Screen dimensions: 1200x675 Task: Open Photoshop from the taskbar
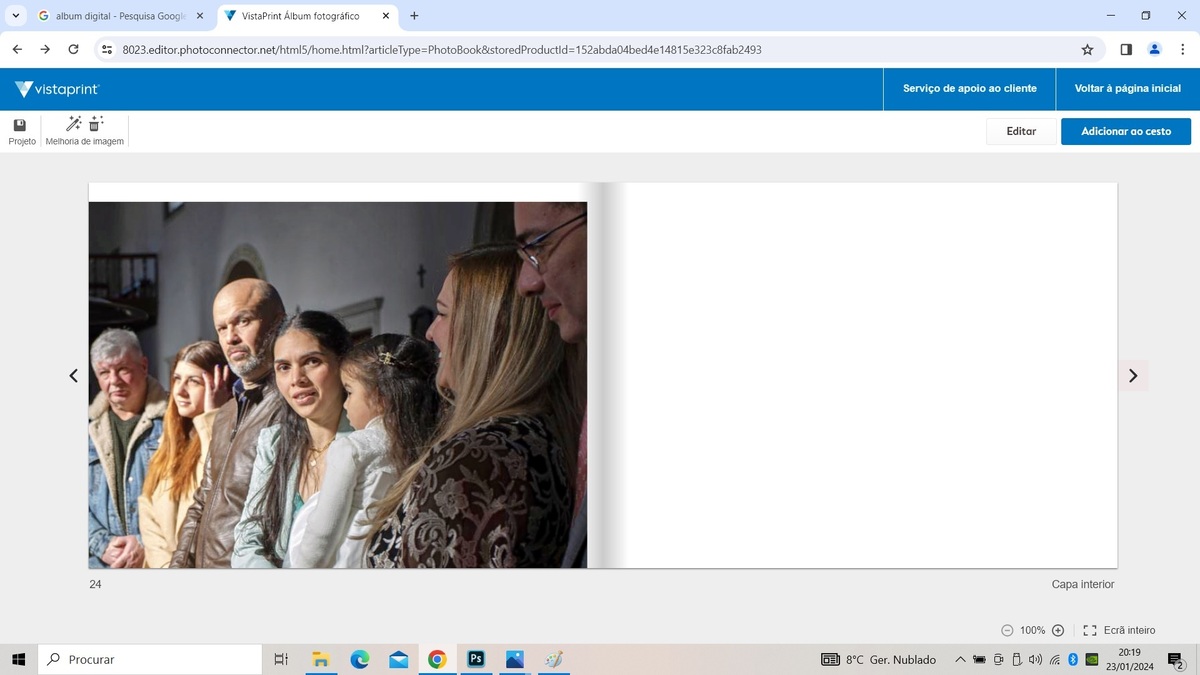click(x=476, y=659)
